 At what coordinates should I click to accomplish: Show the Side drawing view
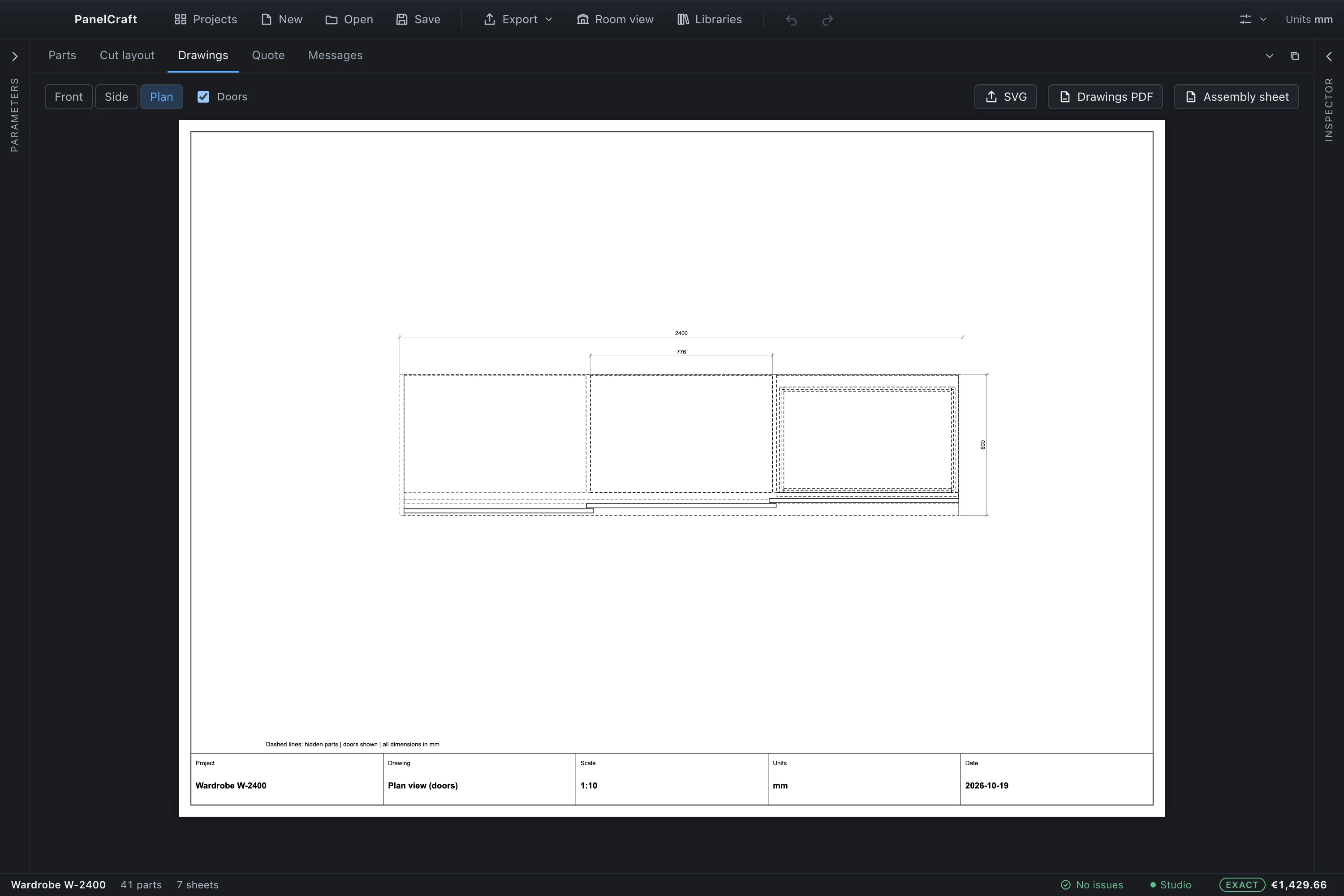click(x=116, y=97)
